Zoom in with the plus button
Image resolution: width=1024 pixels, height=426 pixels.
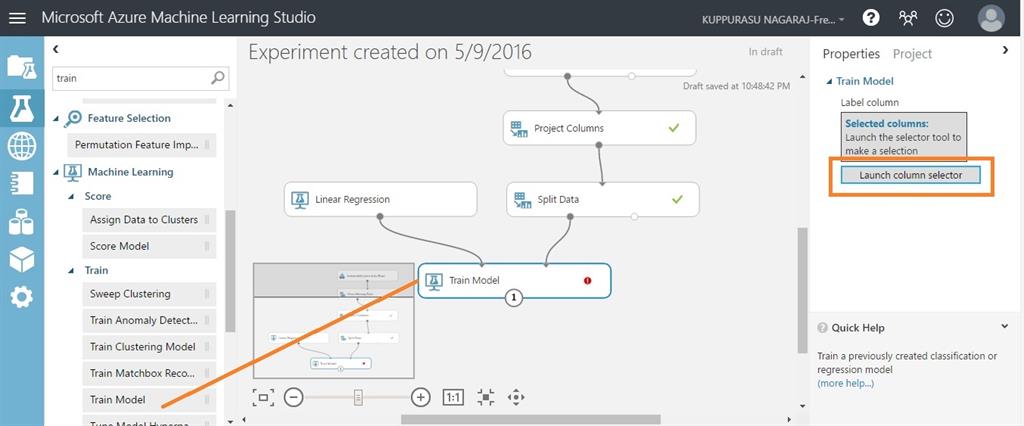point(421,397)
